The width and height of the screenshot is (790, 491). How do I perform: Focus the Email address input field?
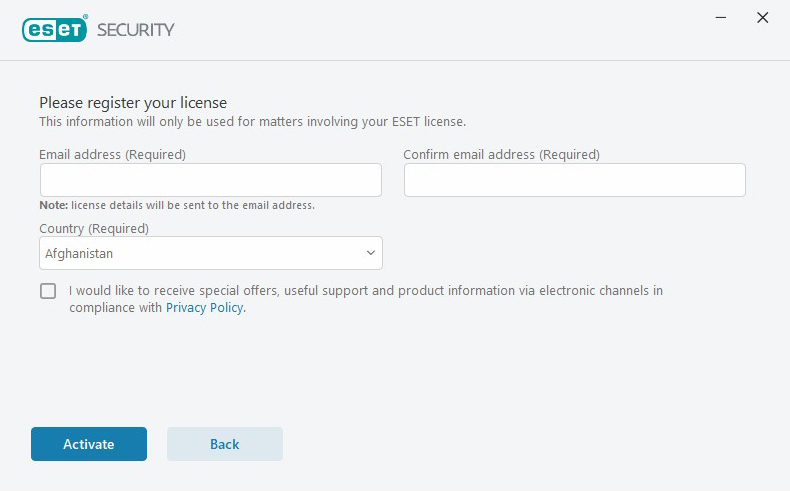211,180
